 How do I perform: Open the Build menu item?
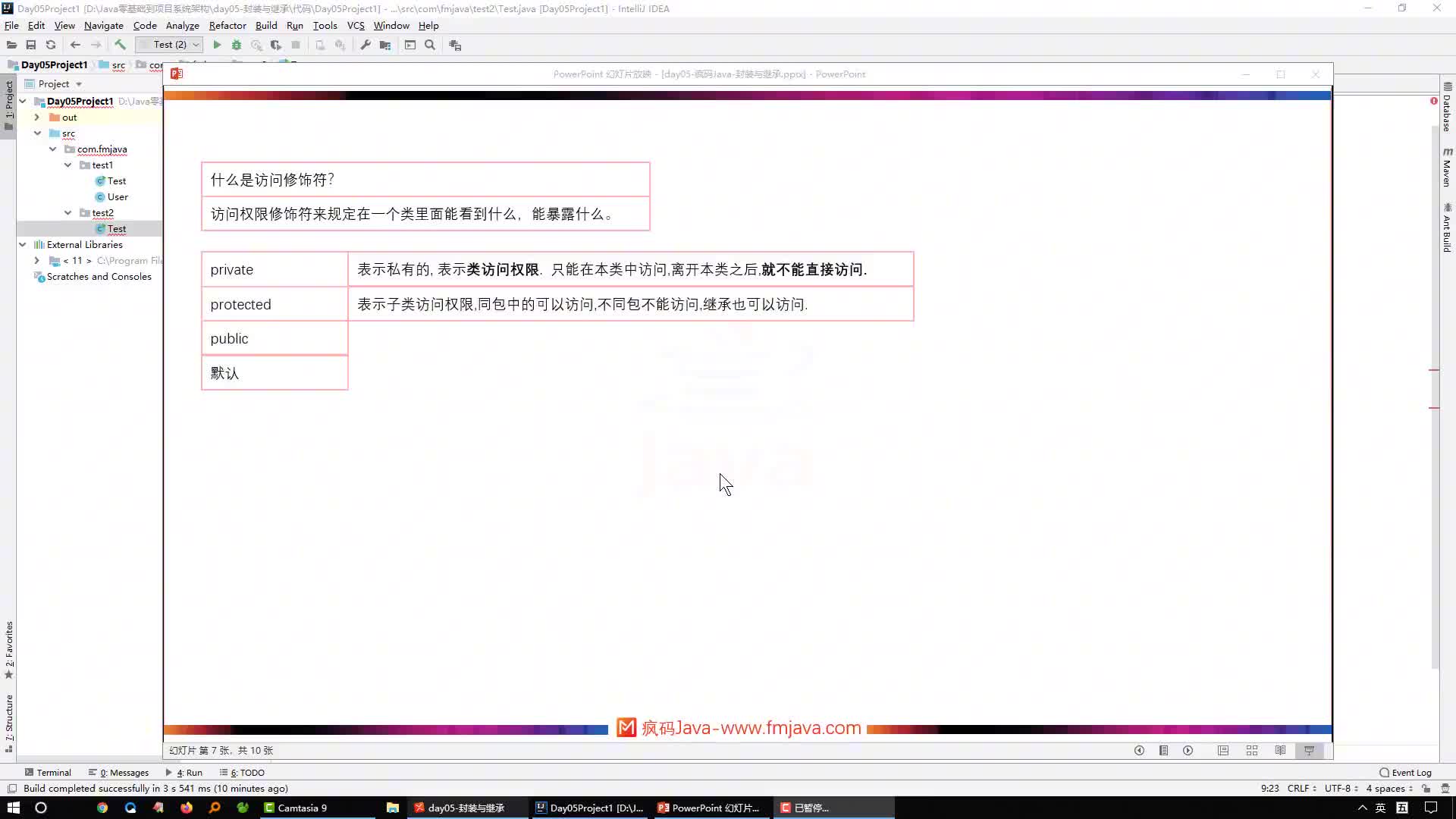266,25
